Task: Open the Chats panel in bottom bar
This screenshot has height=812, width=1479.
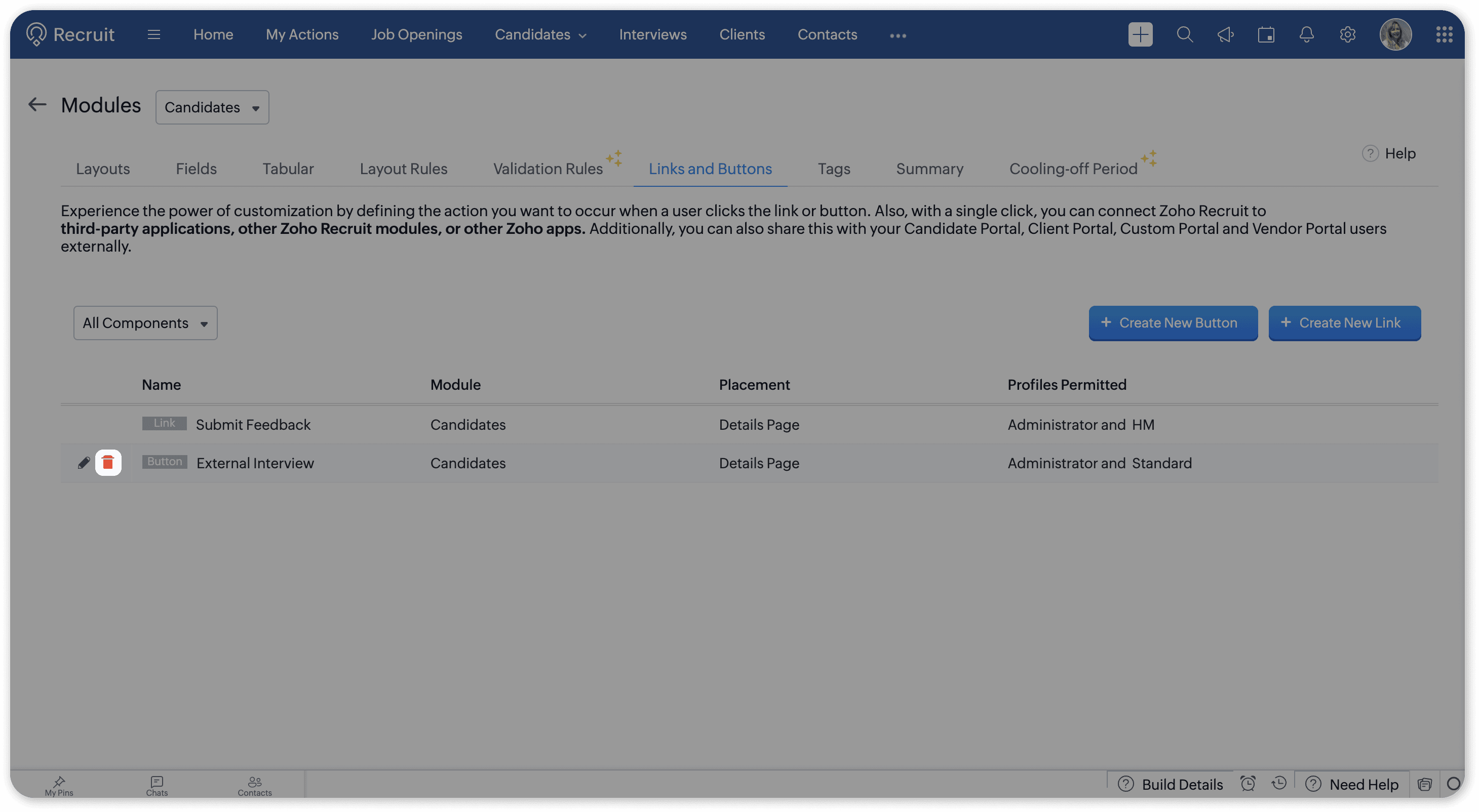Action: [x=157, y=785]
